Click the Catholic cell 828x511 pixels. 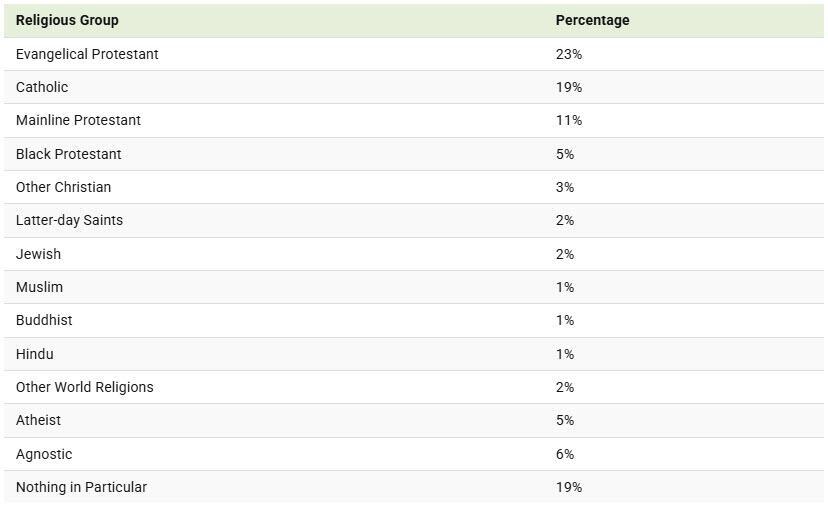[x=42, y=87]
